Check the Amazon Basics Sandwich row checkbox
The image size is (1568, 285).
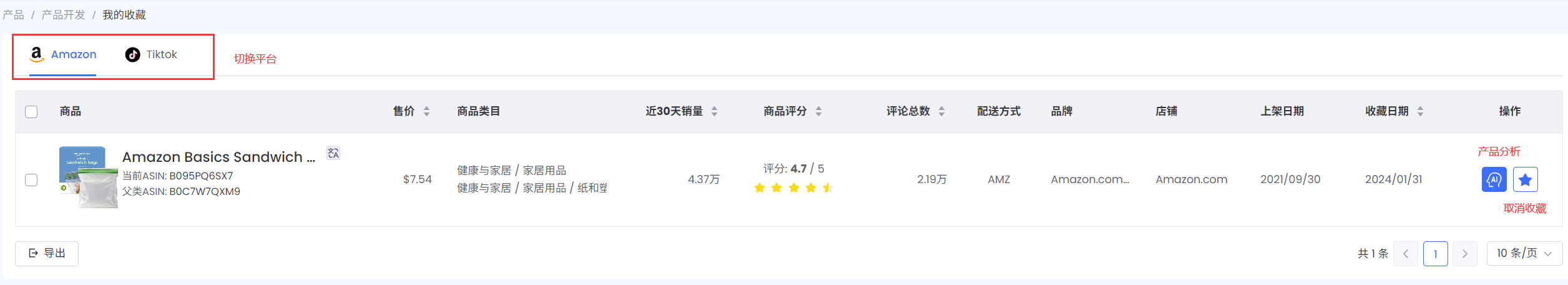[x=31, y=180]
